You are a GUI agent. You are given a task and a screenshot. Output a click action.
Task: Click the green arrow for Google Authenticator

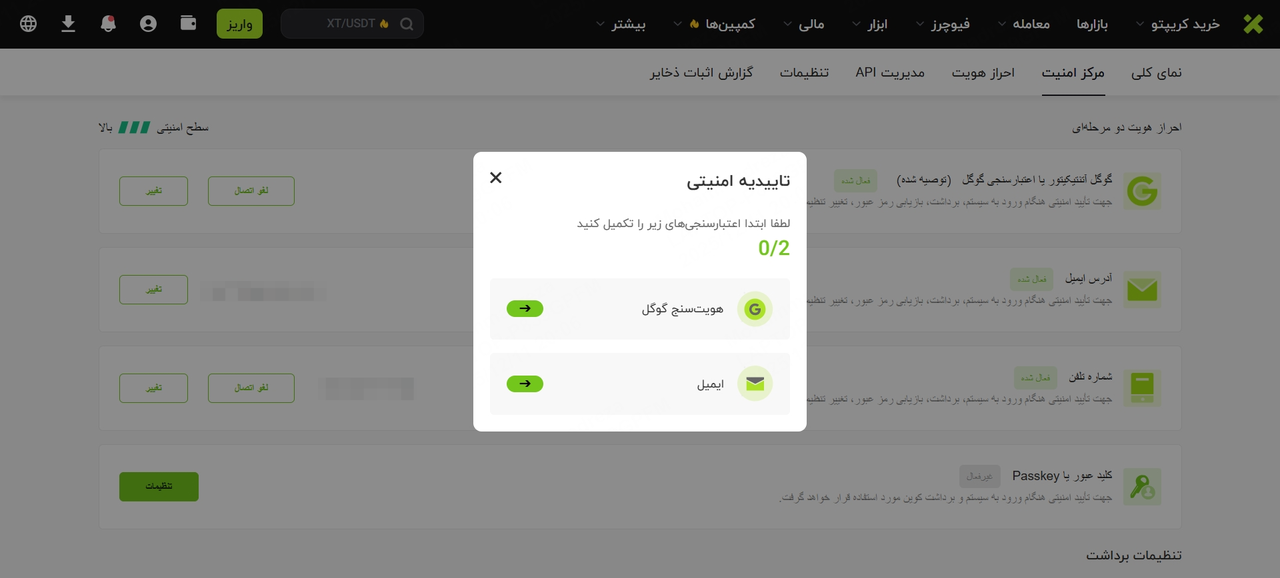(525, 309)
